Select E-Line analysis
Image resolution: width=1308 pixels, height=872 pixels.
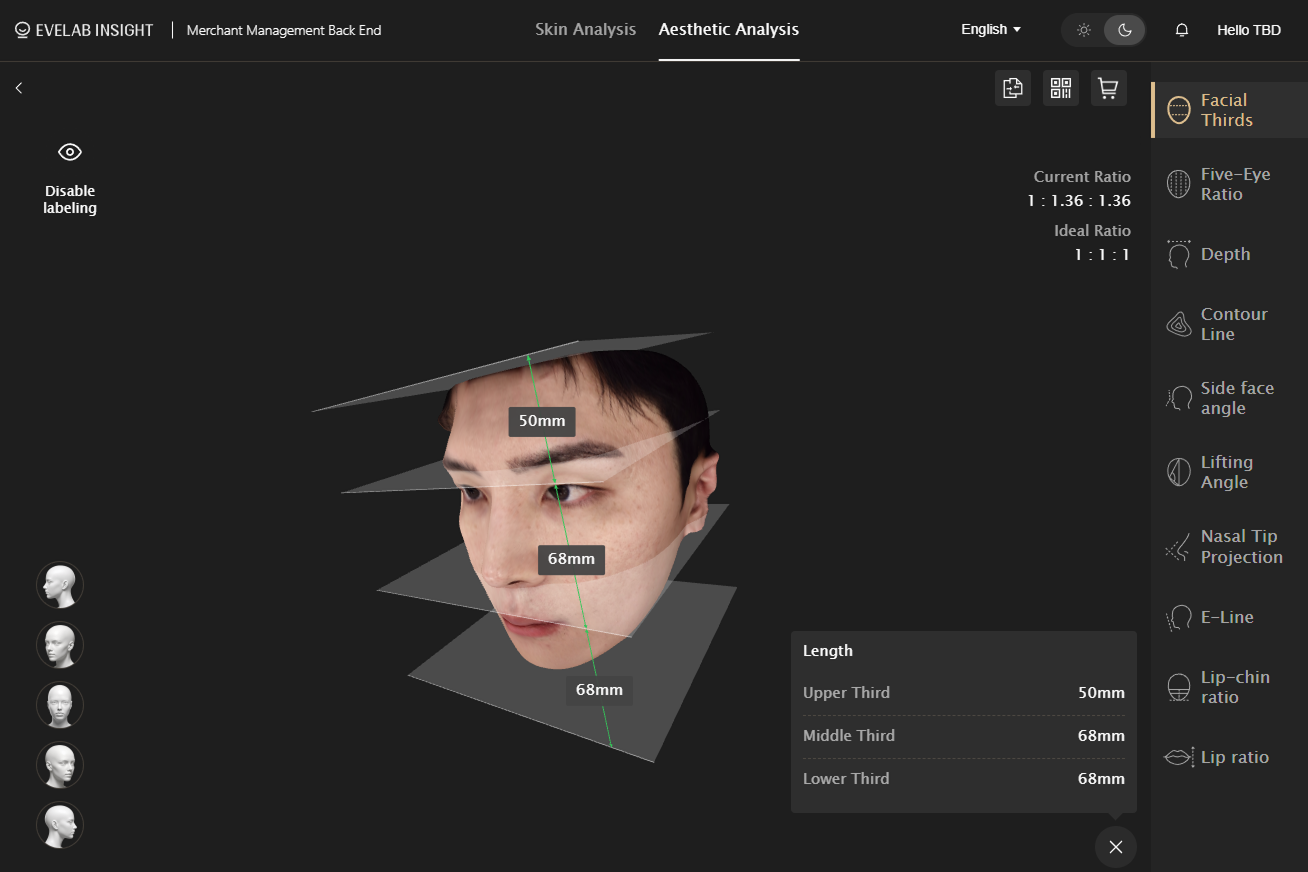point(1229,617)
